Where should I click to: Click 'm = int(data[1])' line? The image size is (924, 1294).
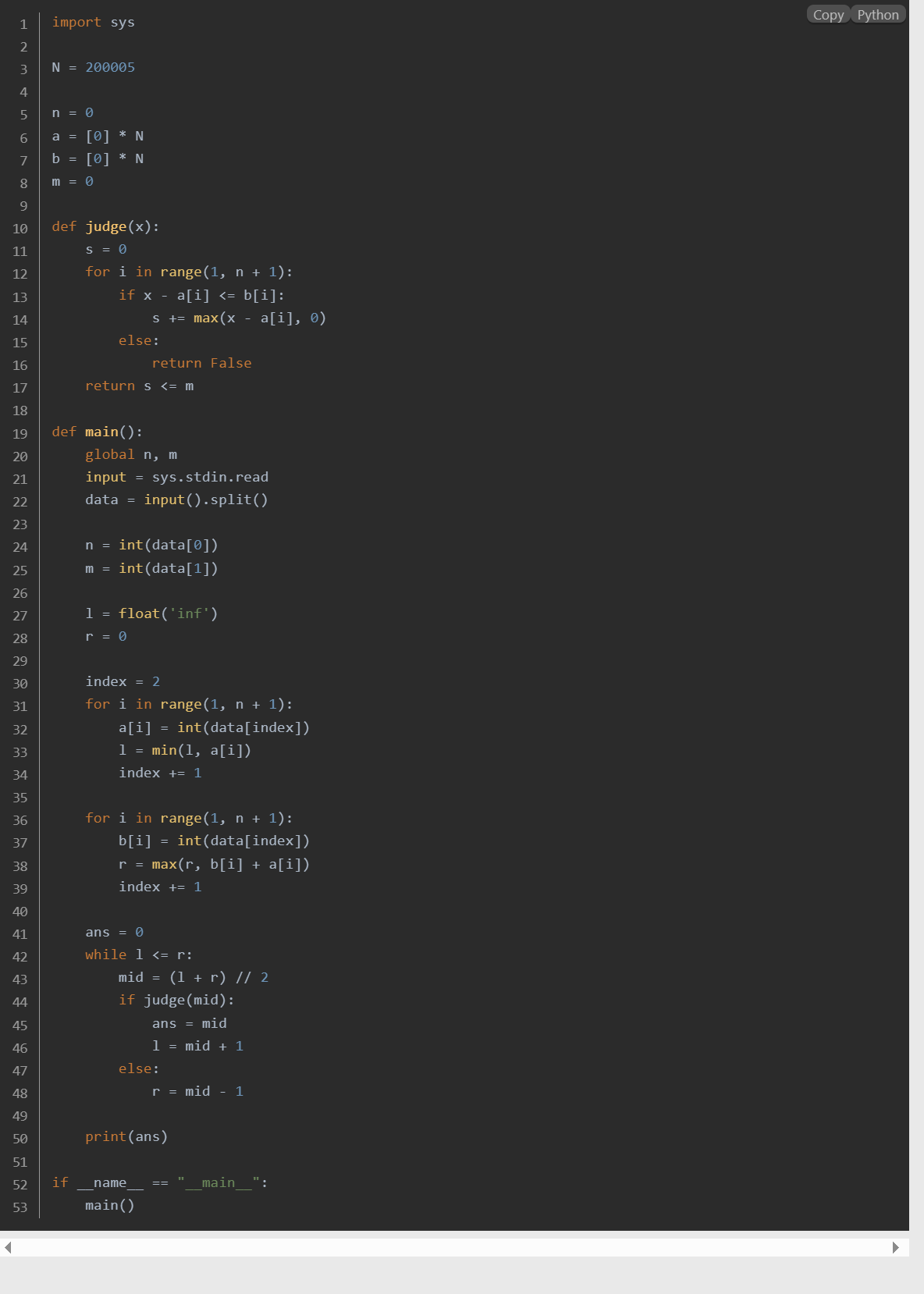point(151,568)
